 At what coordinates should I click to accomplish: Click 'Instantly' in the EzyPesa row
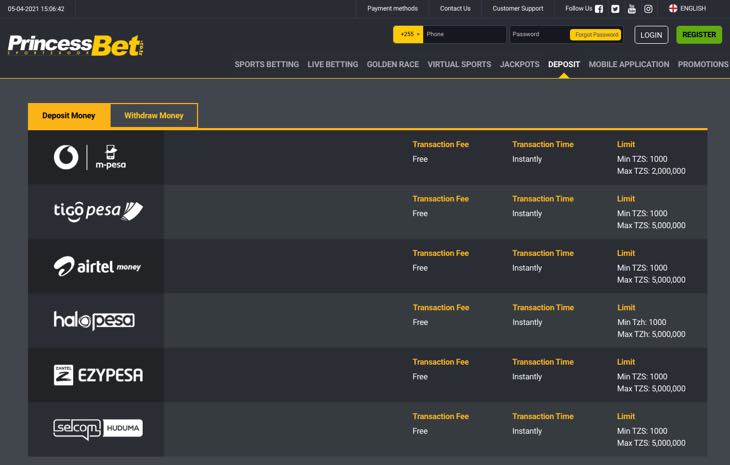pyautogui.click(x=527, y=377)
